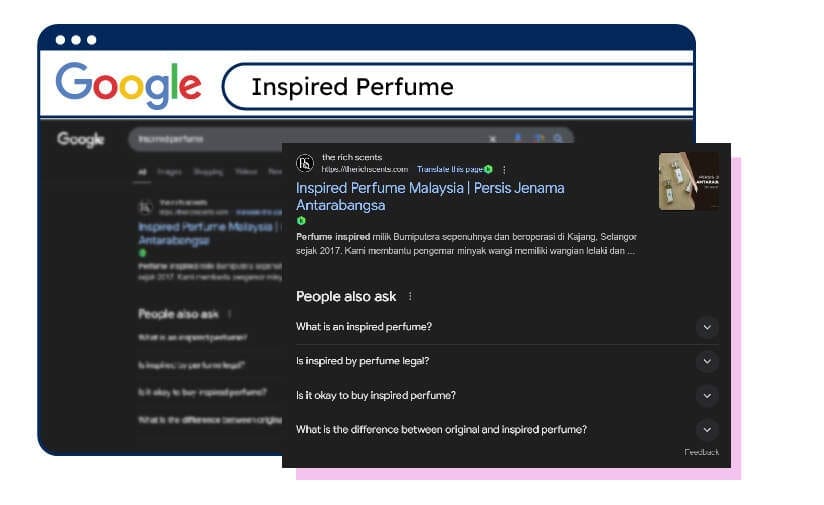Open Google Lens image search icon

(539, 138)
